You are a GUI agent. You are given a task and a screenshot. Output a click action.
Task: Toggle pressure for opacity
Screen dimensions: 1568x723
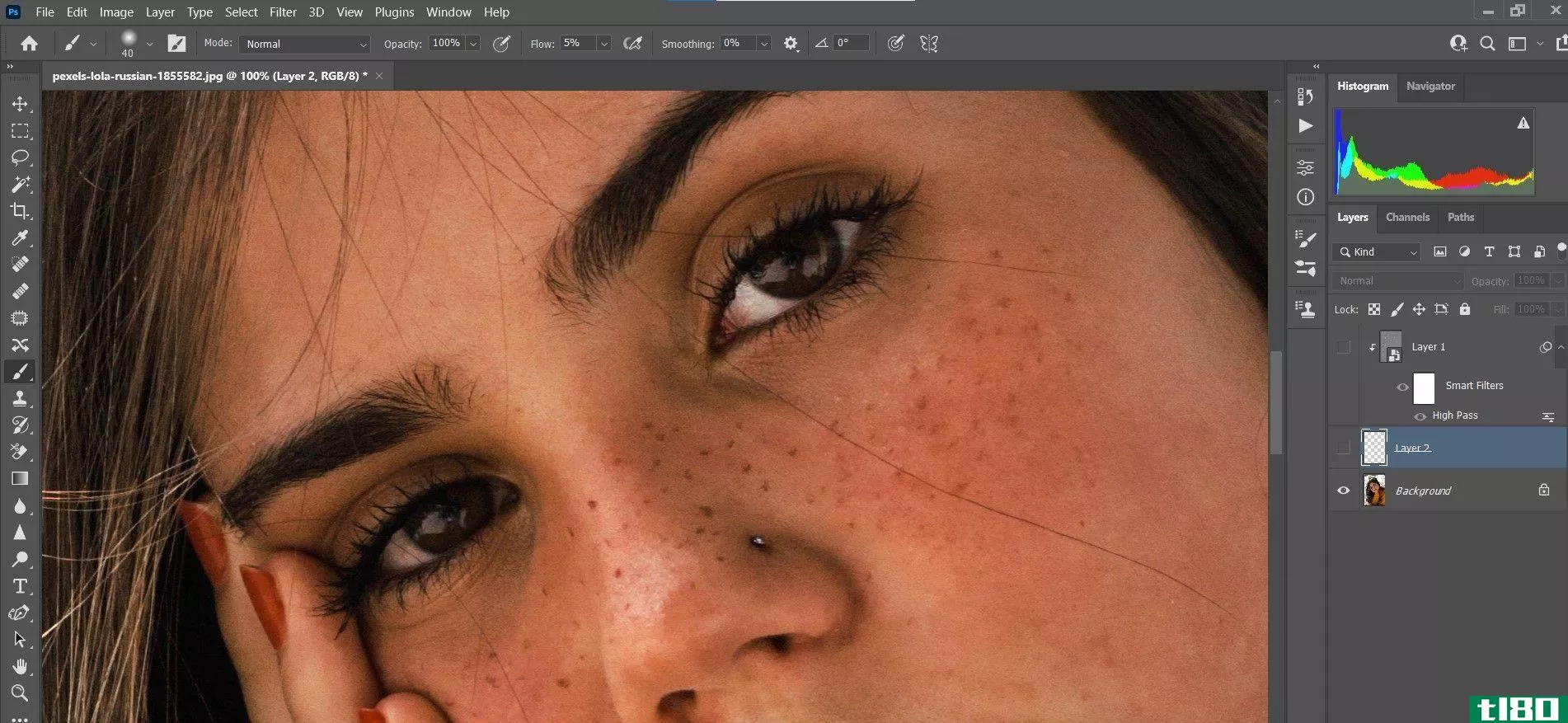[501, 44]
